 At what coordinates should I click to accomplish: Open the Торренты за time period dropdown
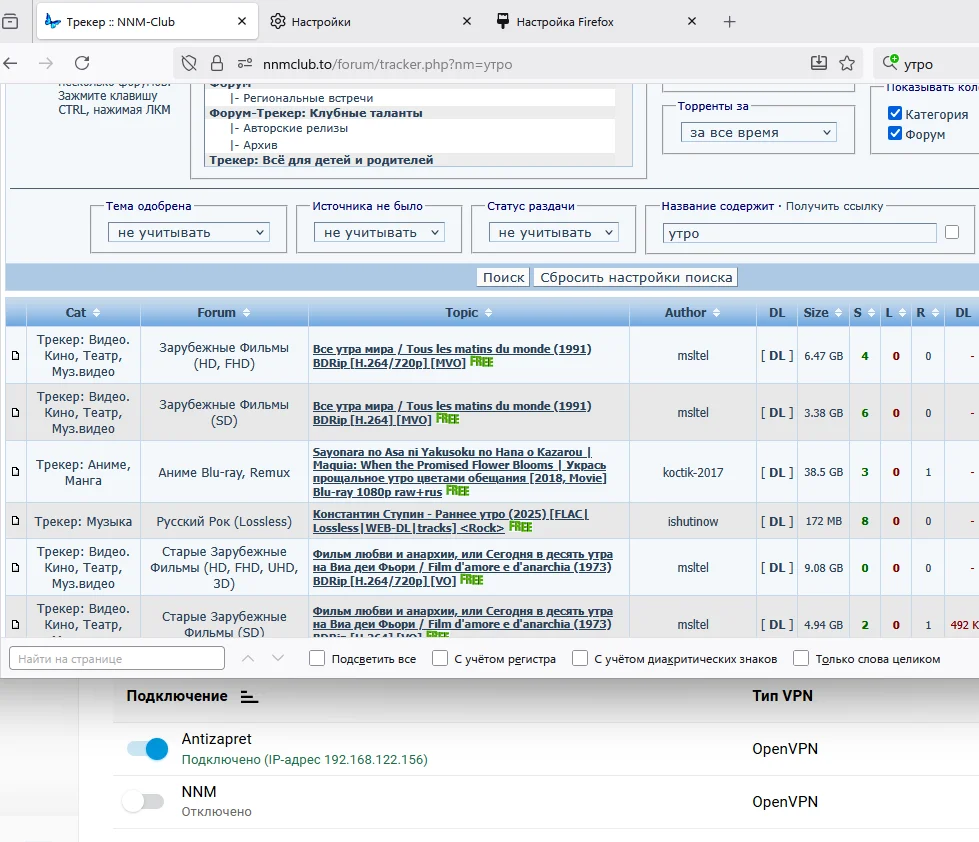(758, 132)
